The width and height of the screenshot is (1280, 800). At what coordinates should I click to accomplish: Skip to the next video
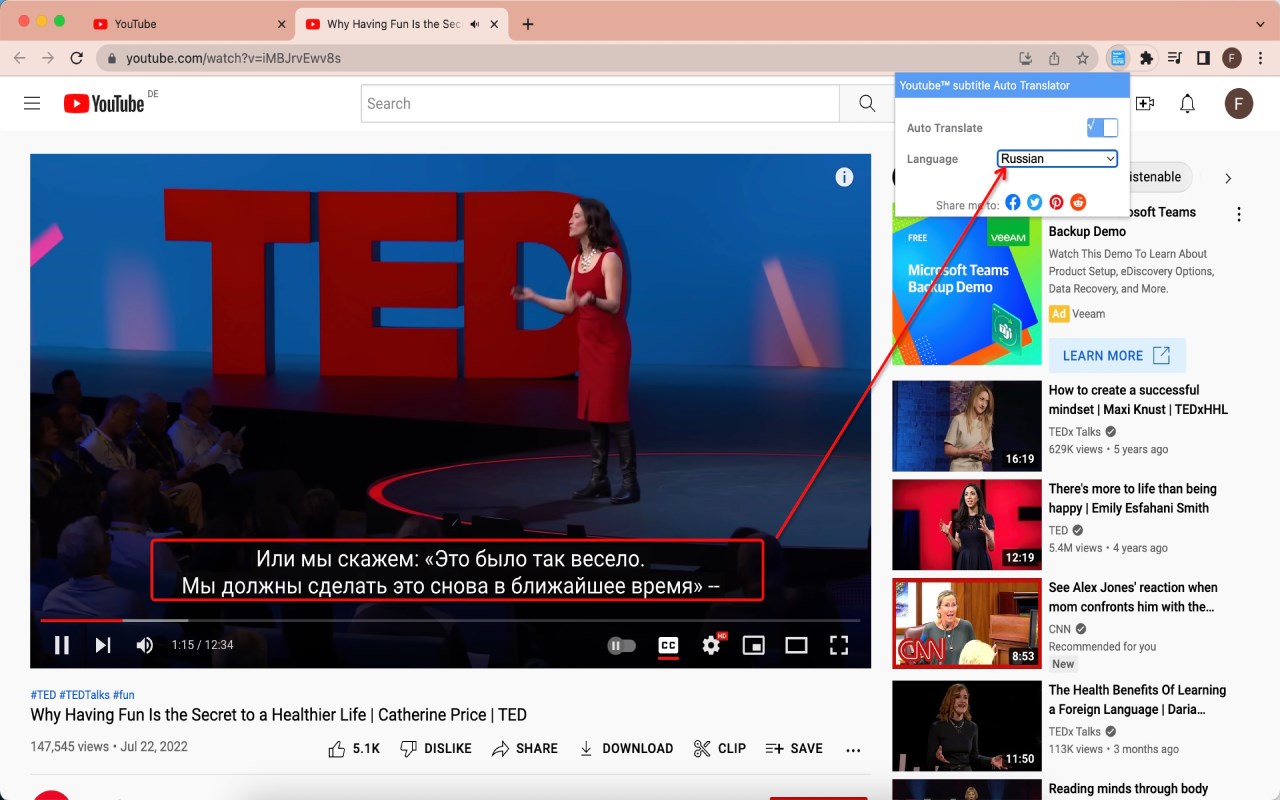[103, 645]
